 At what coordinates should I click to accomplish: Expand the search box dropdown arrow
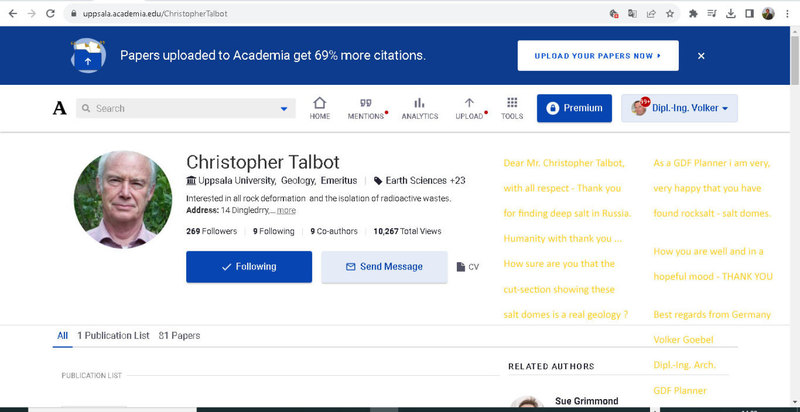[284, 109]
